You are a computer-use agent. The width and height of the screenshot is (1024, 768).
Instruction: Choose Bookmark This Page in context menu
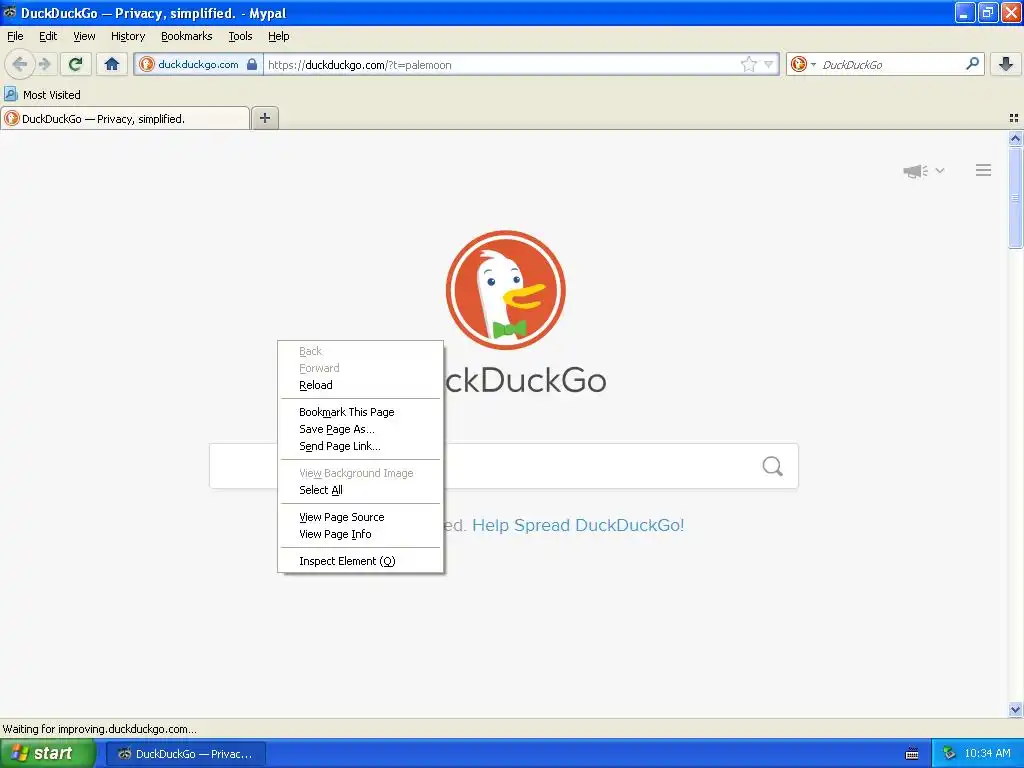(x=360, y=412)
